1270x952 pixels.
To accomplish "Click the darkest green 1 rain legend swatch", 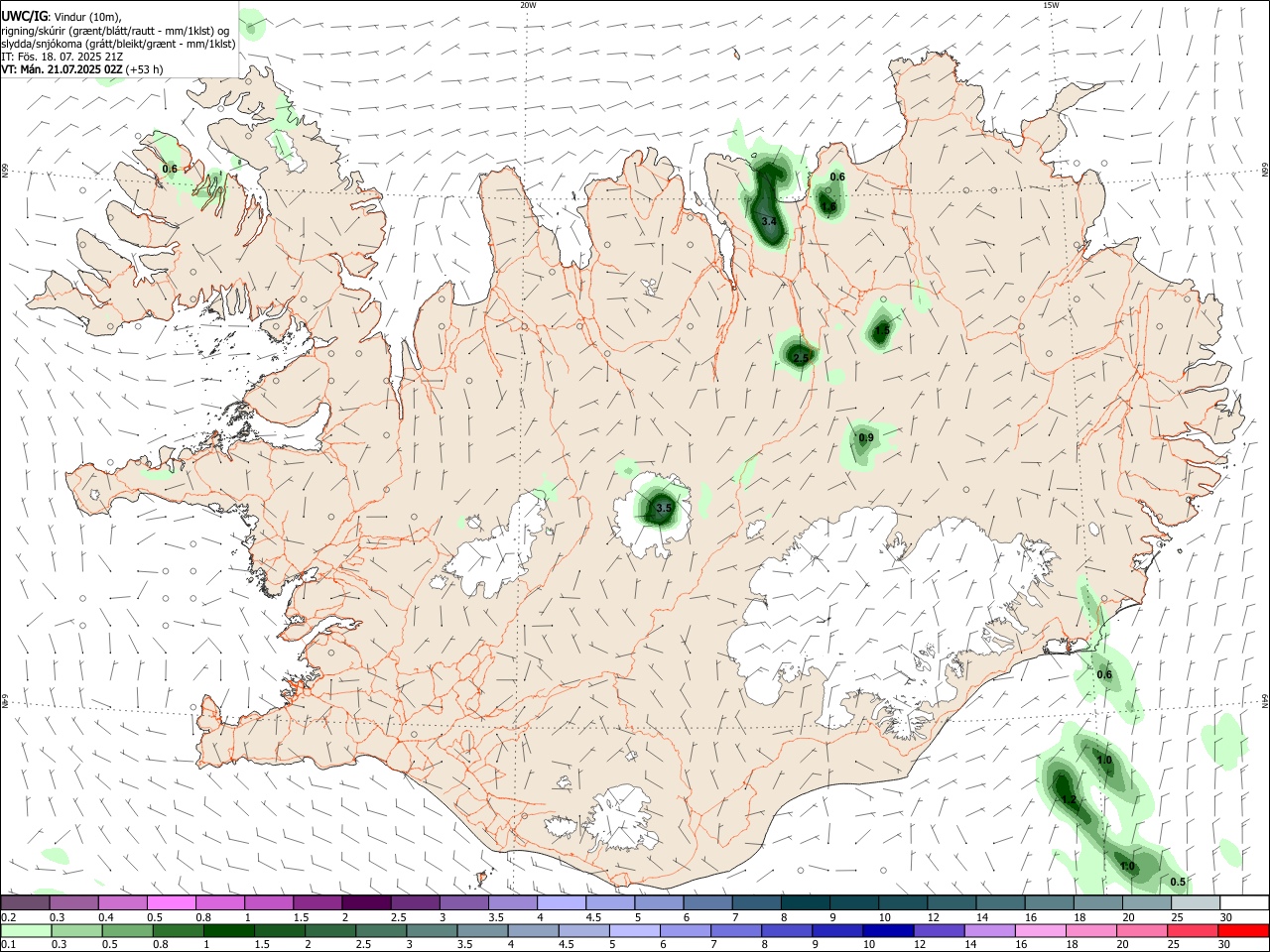I will tap(229, 930).
